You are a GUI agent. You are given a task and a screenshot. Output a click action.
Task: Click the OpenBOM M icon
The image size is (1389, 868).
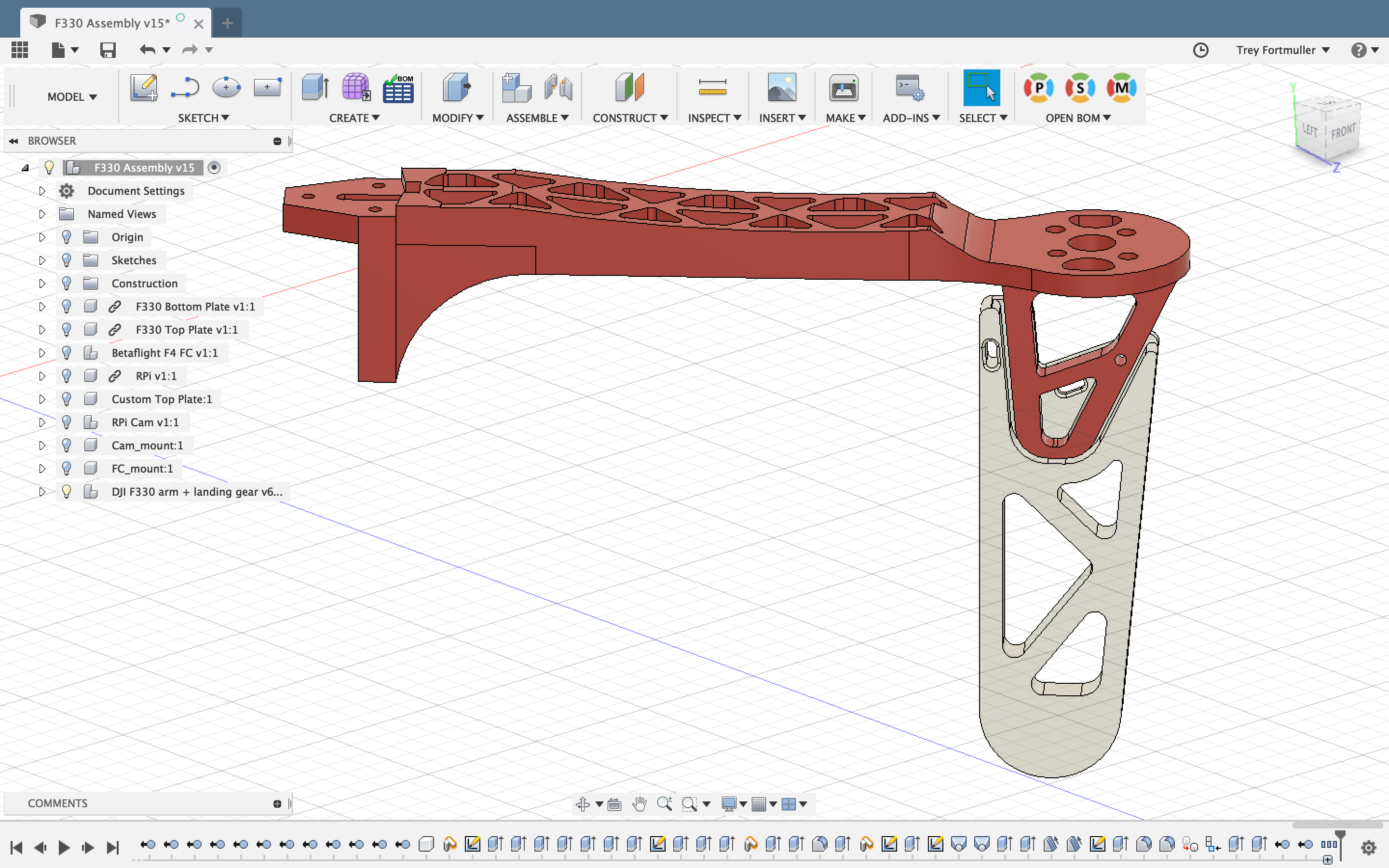coord(1121,88)
